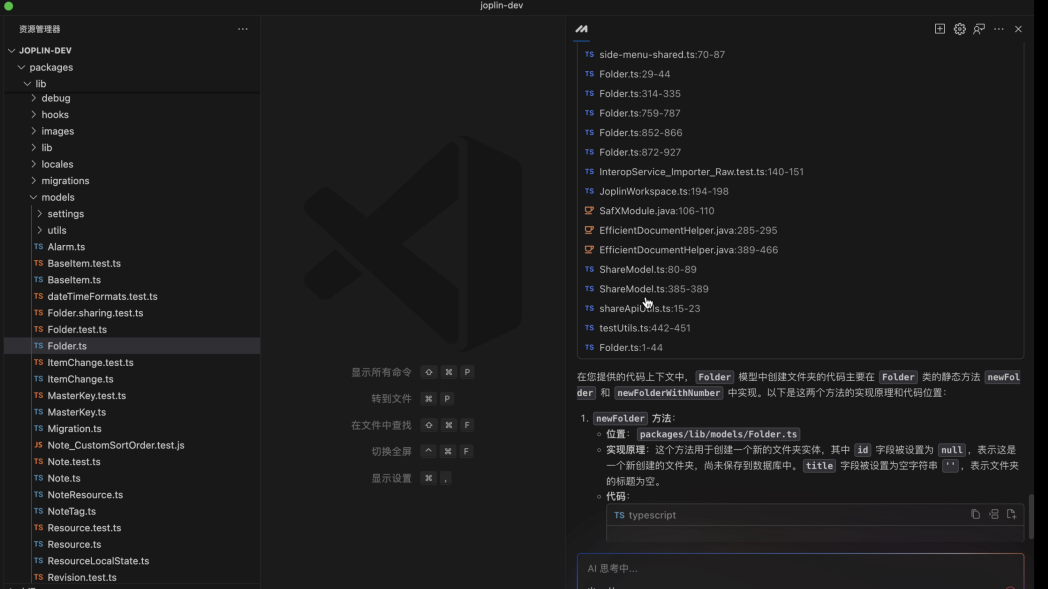
Task: Click the AI assistant tab logo icon
Action: tap(581, 29)
